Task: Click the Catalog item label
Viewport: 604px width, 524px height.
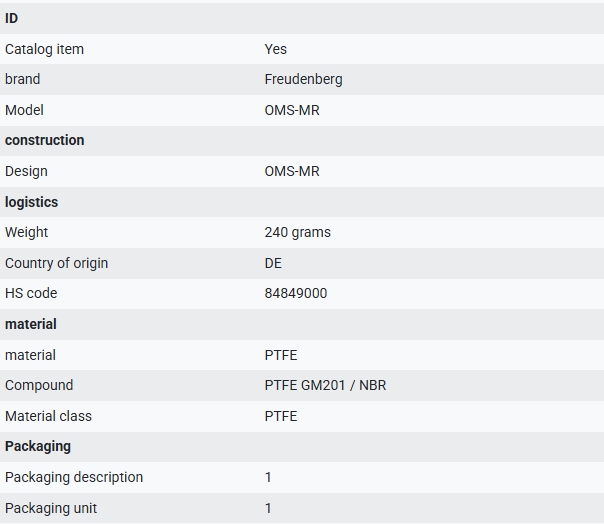Action: pos(44,49)
